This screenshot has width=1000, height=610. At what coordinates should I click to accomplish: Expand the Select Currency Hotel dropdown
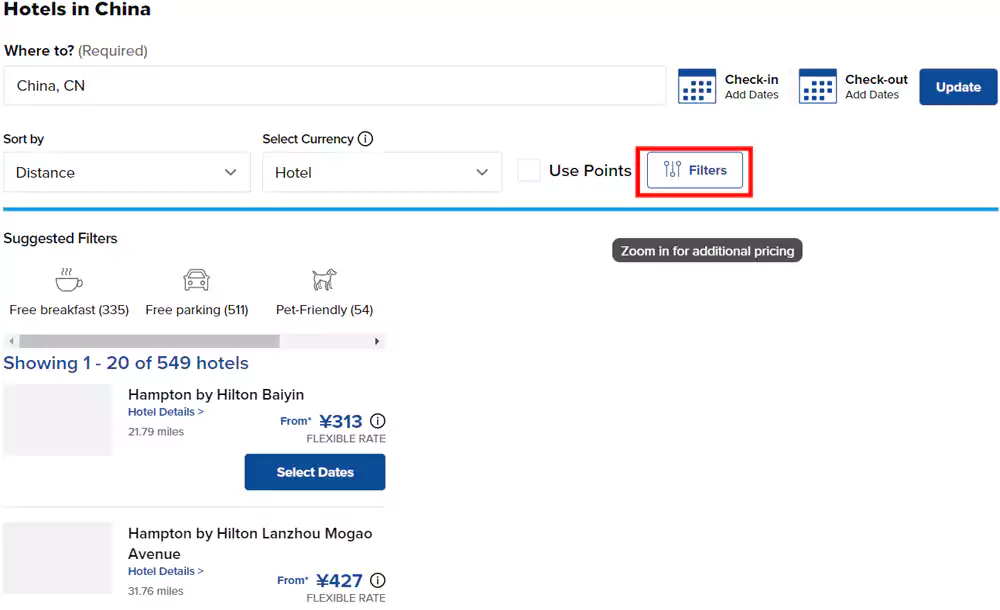pyautogui.click(x=381, y=172)
